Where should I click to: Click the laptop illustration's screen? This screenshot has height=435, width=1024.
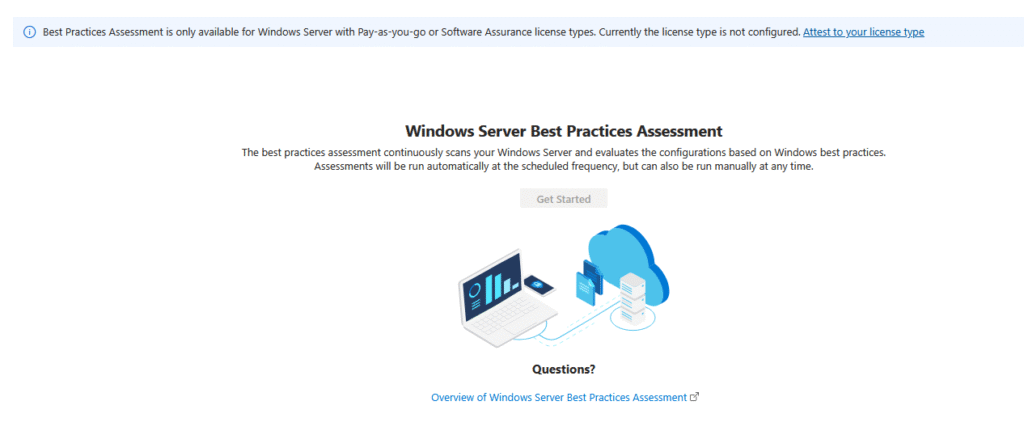490,282
